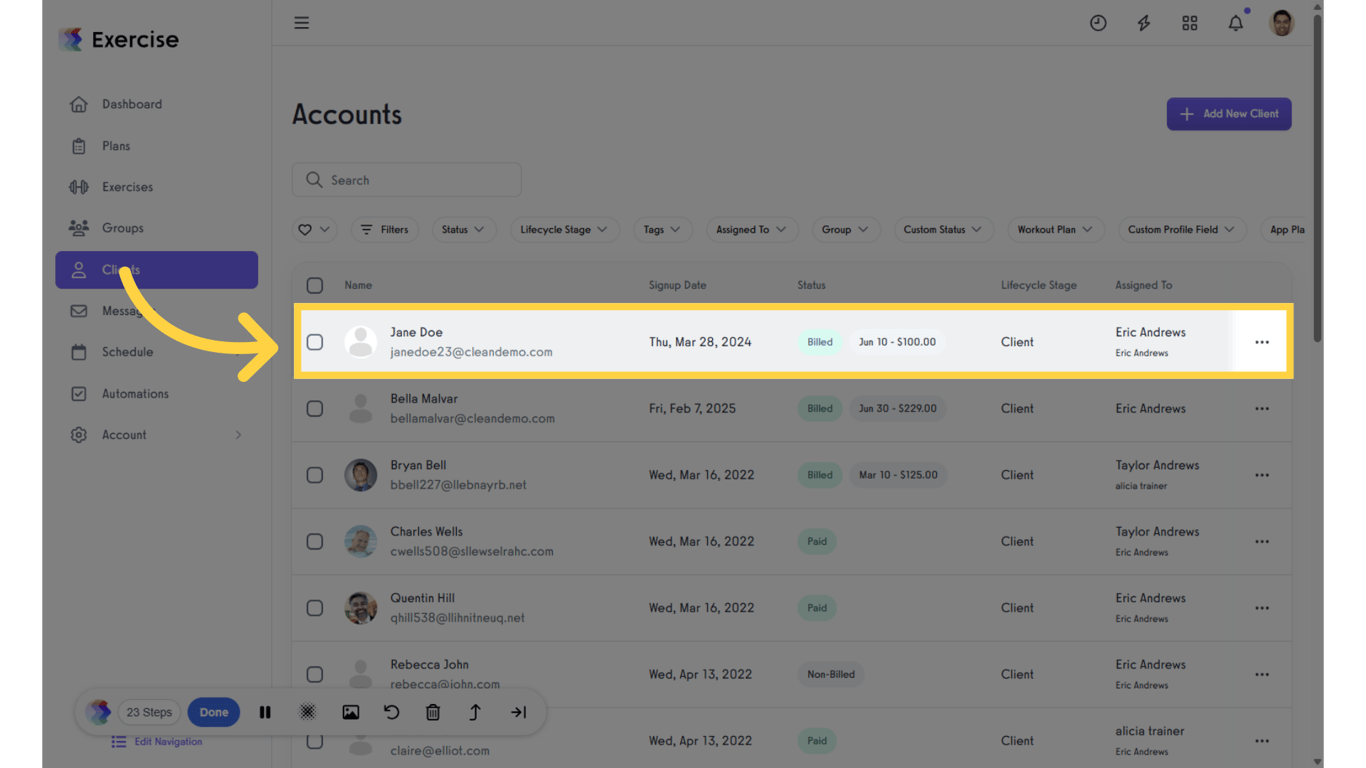Select the Exercises dumbbell icon in sidebar
This screenshot has width=1366, height=768.
(x=79, y=186)
